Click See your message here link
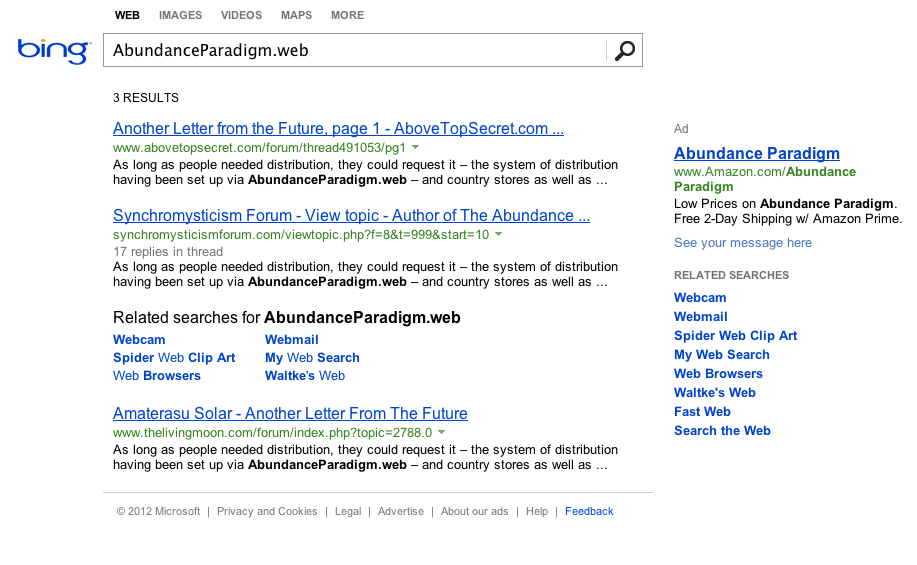917x565 pixels. pyautogui.click(x=742, y=243)
